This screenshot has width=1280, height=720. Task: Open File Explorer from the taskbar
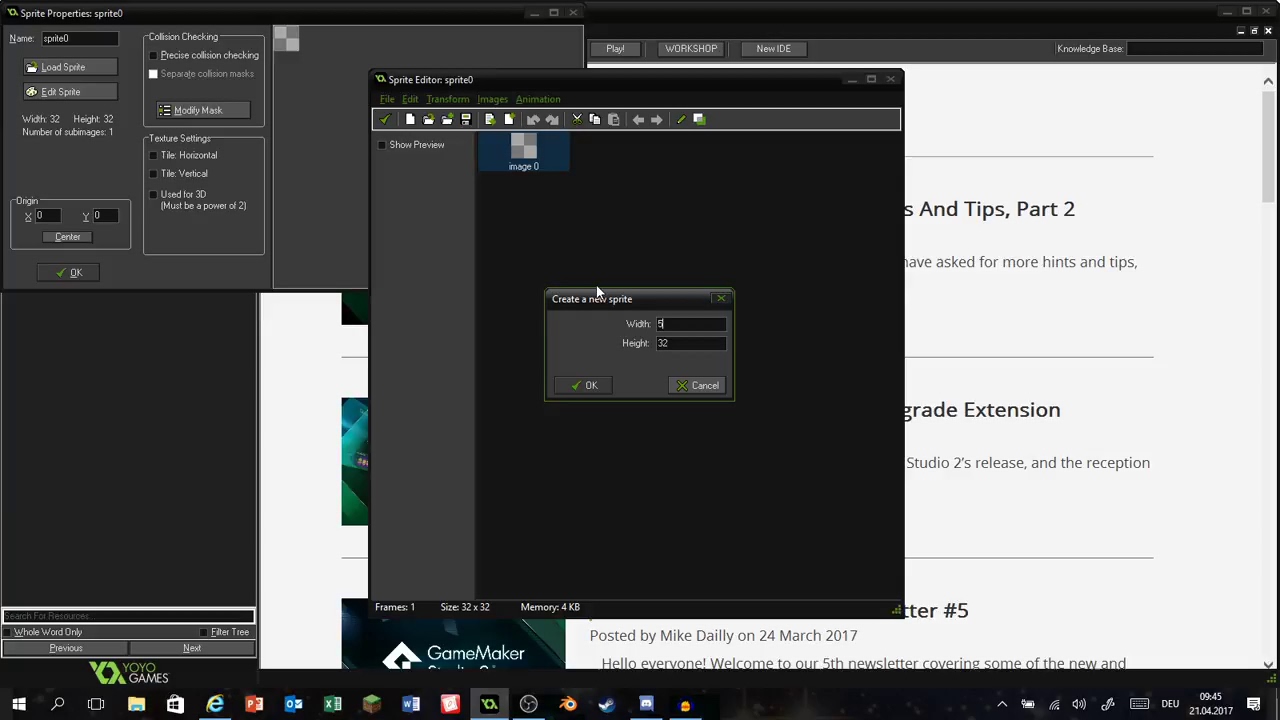coord(136,705)
